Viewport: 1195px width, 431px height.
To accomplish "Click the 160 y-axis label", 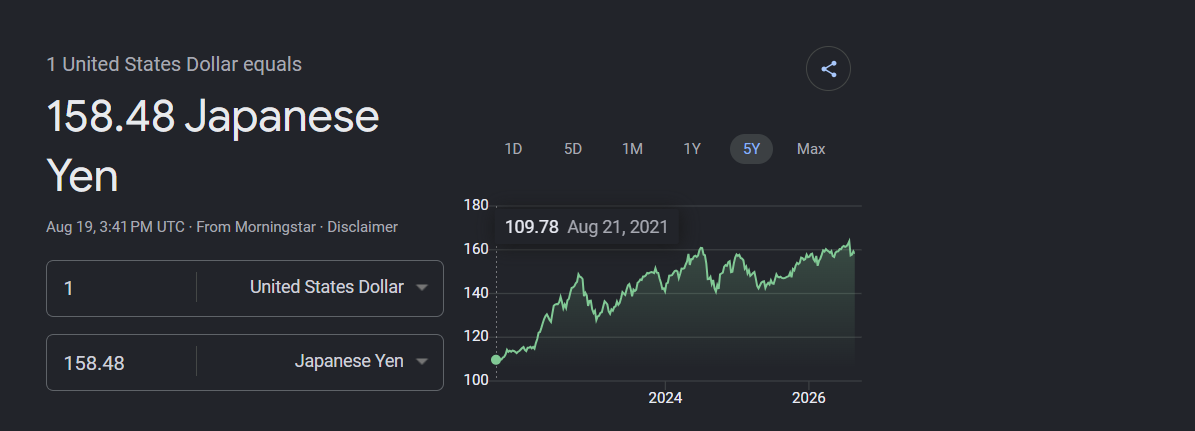I will 476,249.
